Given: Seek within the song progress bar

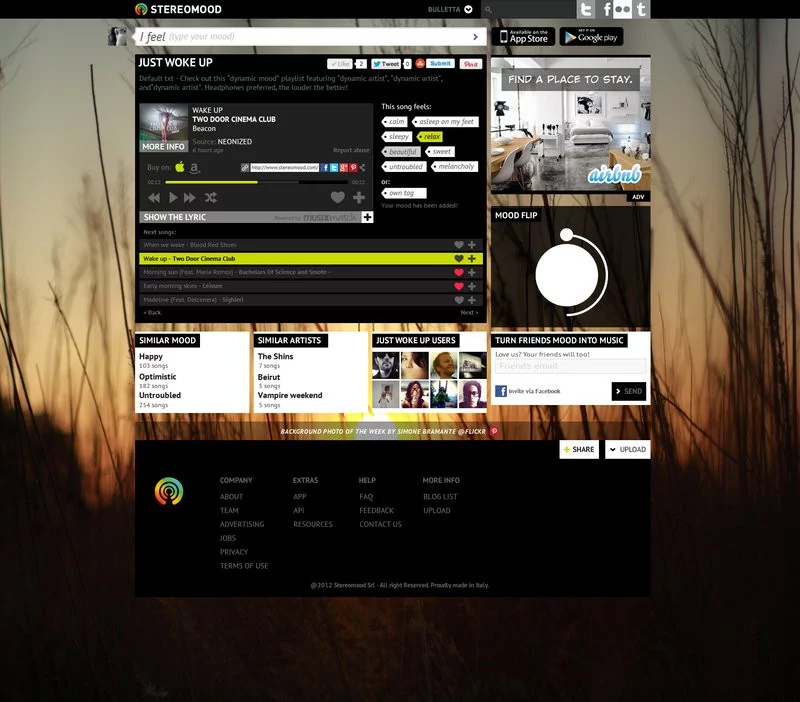Looking at the screenshot, I should click(x=256, y=182).
